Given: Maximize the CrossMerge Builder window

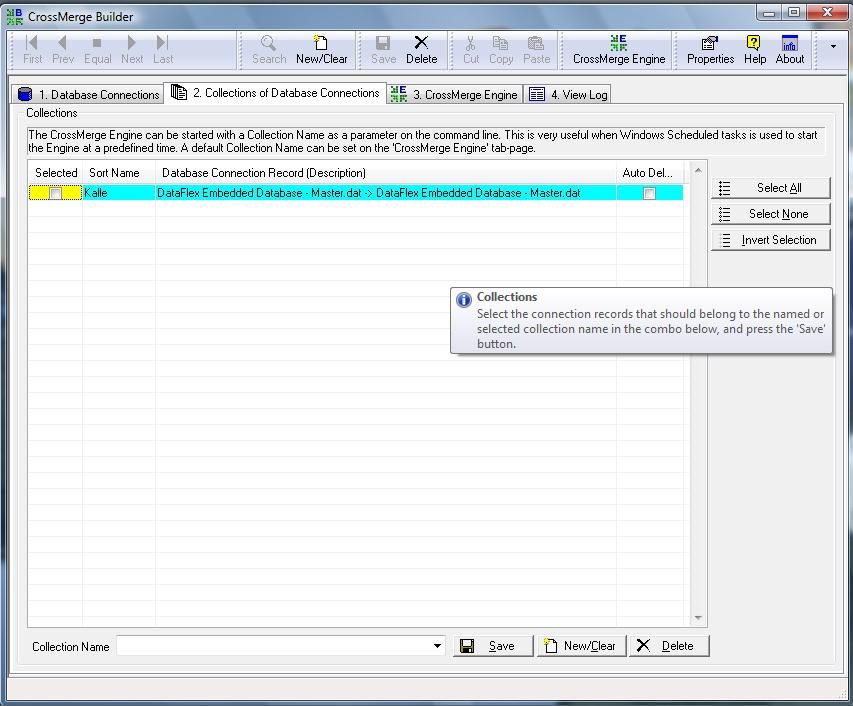Looking at the screenshot, I should click(x=794, y=12).
